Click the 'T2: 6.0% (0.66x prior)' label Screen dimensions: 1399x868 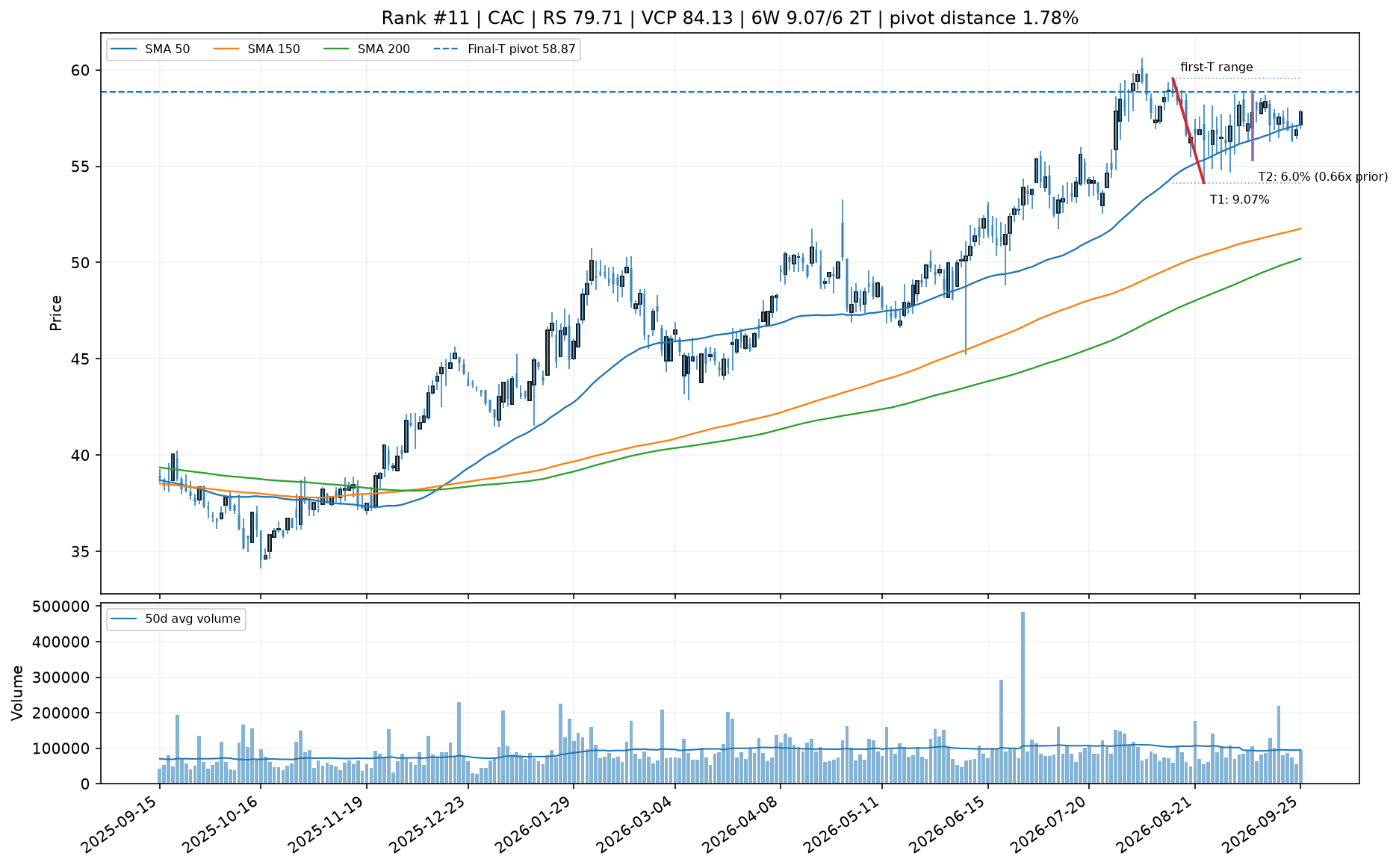(x=1323, y=176)
